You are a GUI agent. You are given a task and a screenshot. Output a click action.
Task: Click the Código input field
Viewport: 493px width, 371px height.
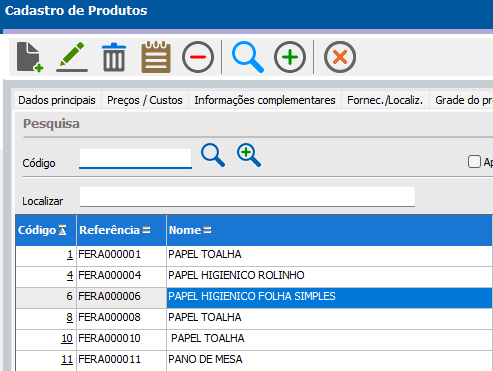135,158
